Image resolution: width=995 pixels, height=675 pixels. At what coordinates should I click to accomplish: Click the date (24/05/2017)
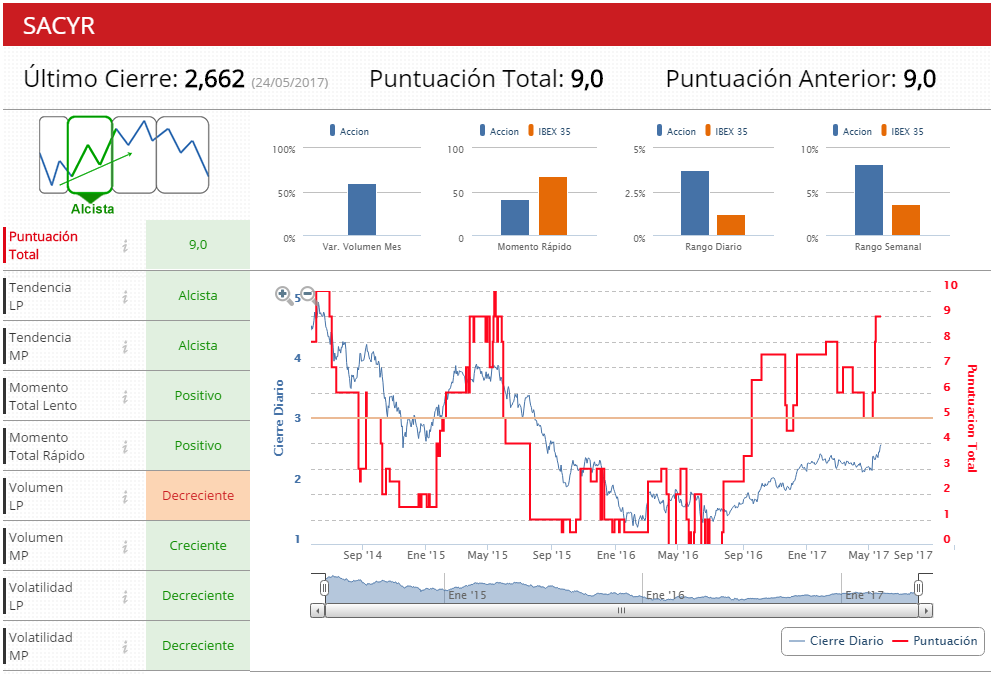point(290,82)
